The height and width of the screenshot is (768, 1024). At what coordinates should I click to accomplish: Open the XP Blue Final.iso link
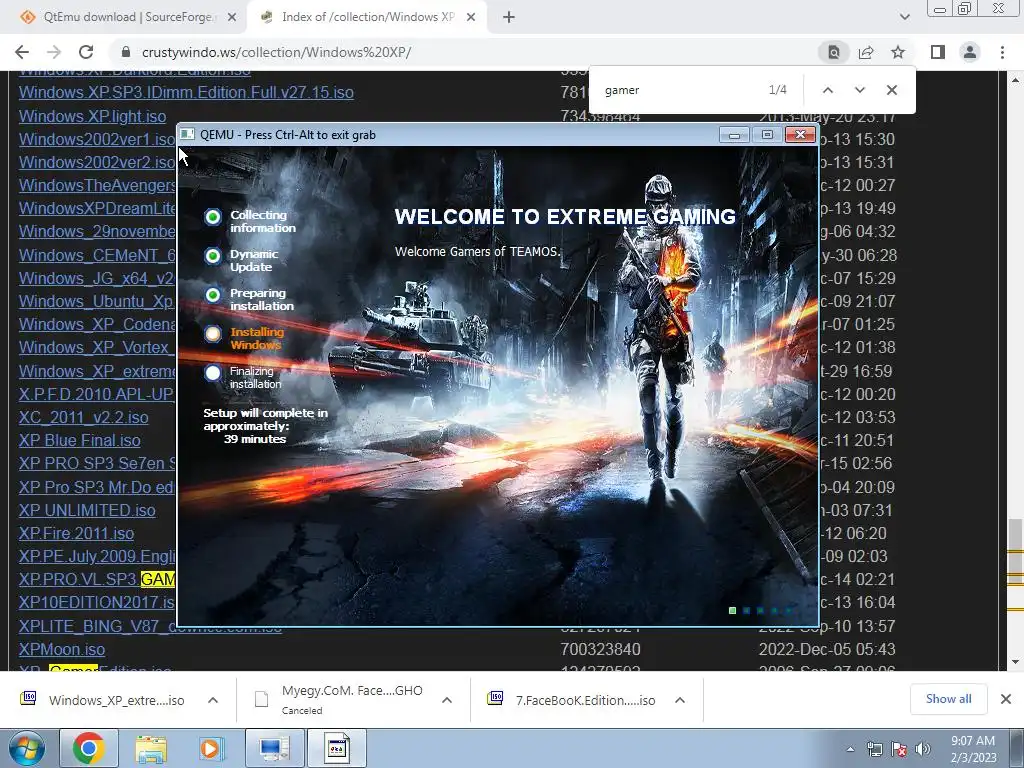click(x=80, y=440)
